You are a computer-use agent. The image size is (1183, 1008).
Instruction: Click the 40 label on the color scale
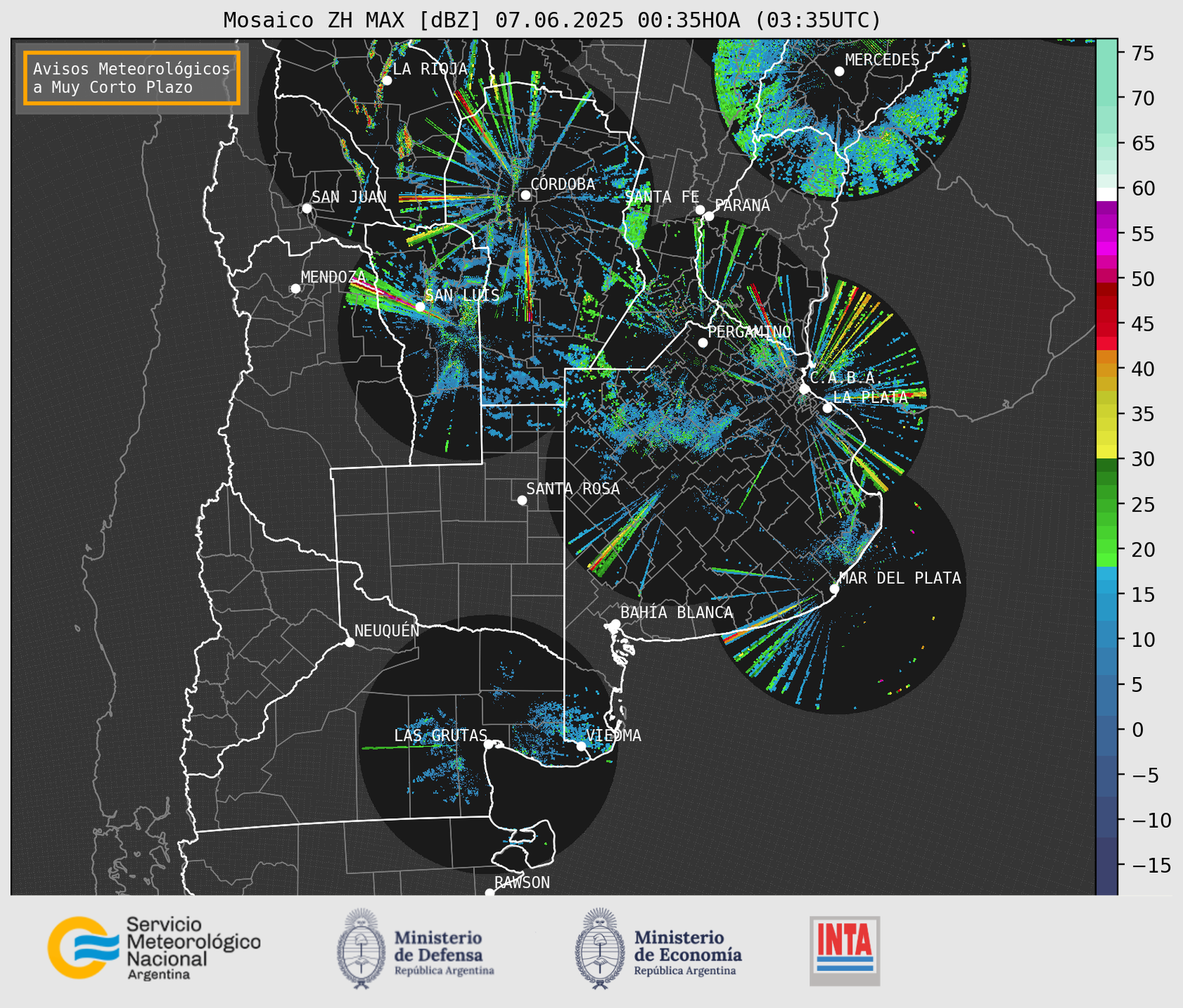(1142, 369)
